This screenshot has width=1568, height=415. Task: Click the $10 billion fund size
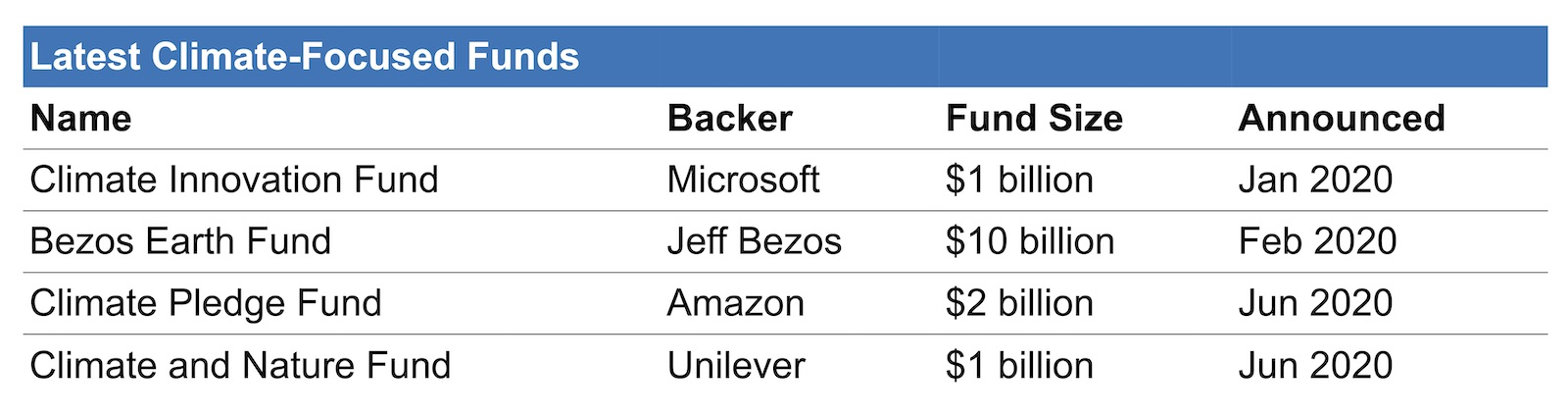(x=1029, y=241)
